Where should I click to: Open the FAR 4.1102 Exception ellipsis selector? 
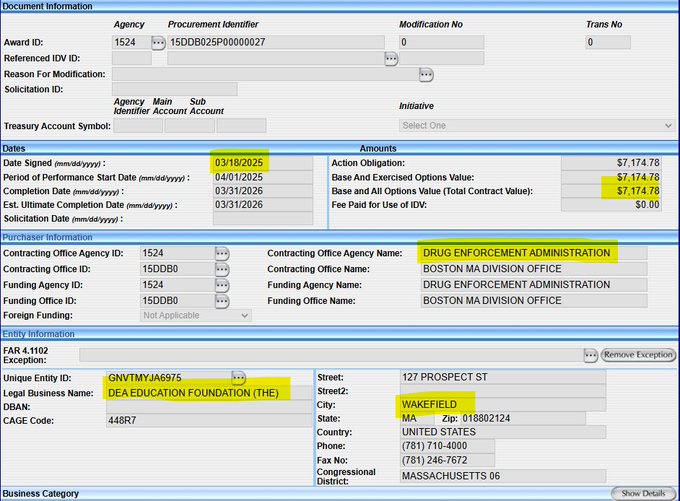[591, 355]
